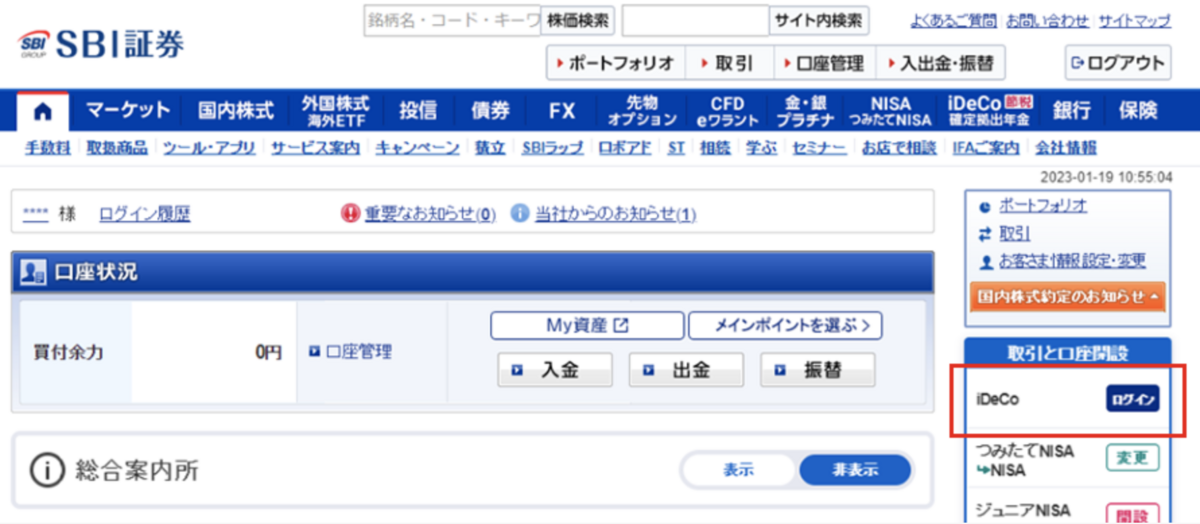Open the ツール・アプリ submenu link

coord(209,148)
